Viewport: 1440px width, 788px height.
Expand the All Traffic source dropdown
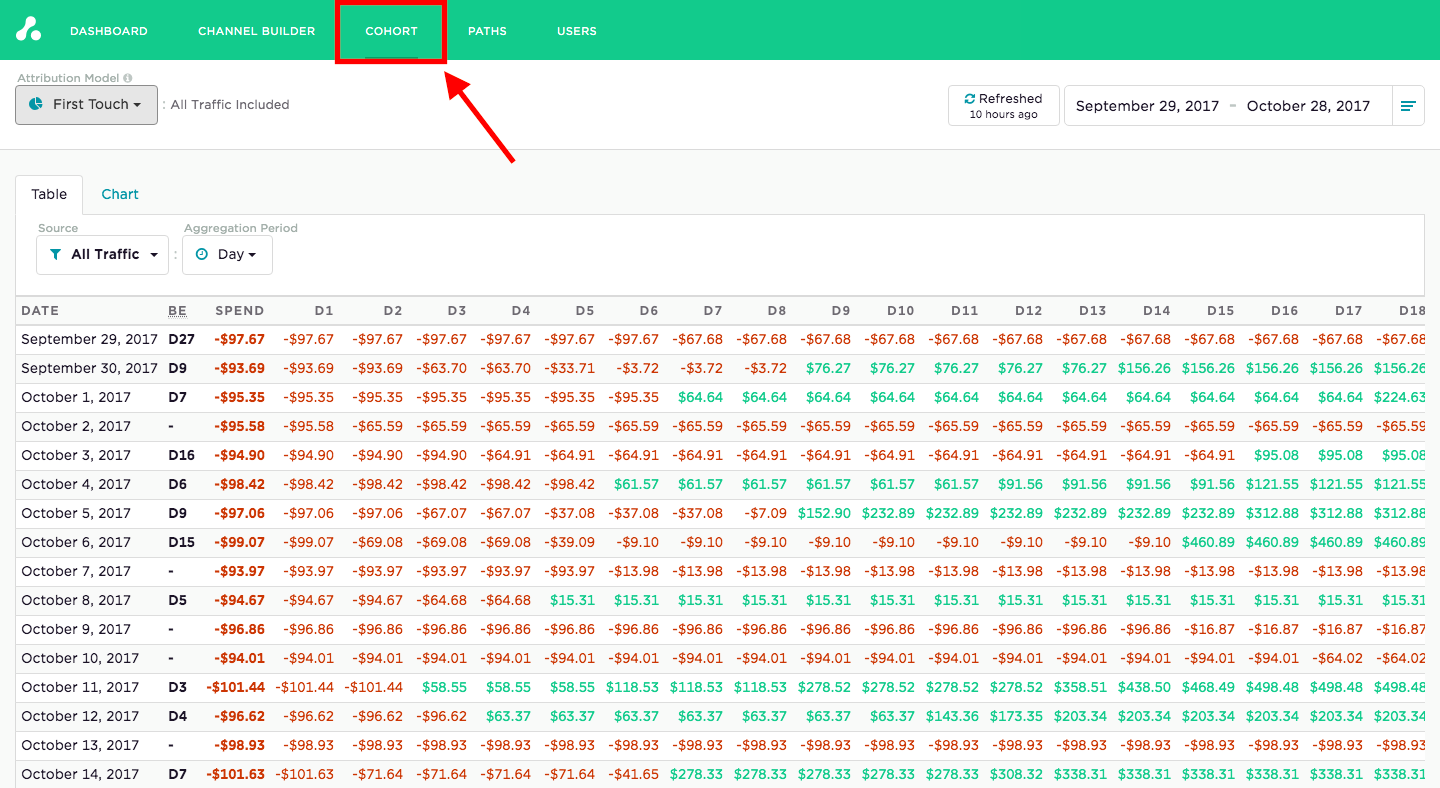(102, 255)
